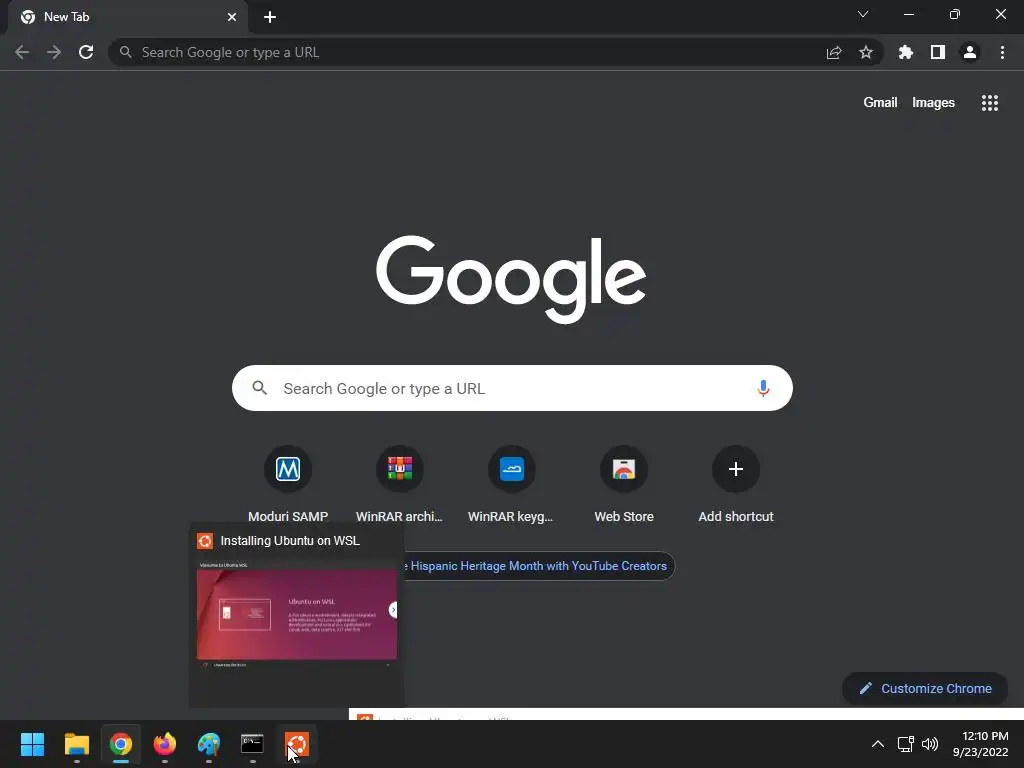Click the Installing Ubuntu on WSL preview title

point(290,541)
